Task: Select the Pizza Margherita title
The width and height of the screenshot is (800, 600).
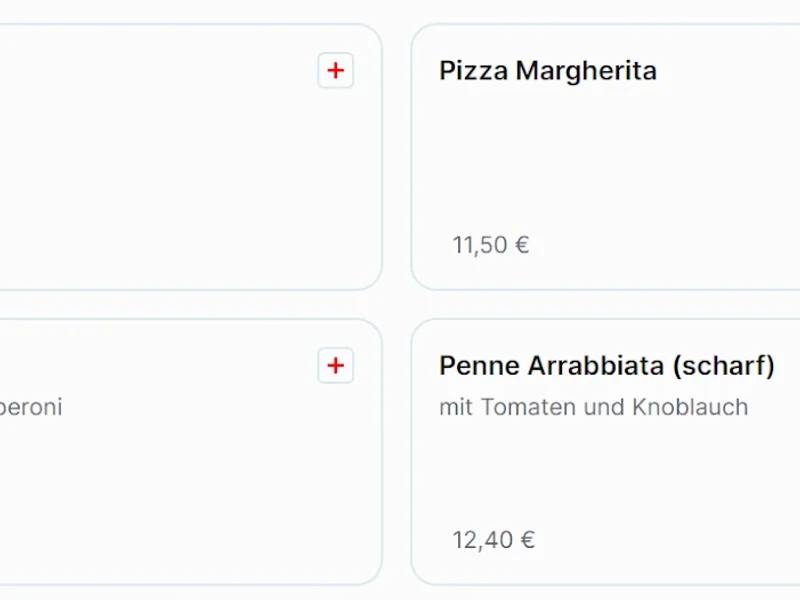Action: coord(547,70)
